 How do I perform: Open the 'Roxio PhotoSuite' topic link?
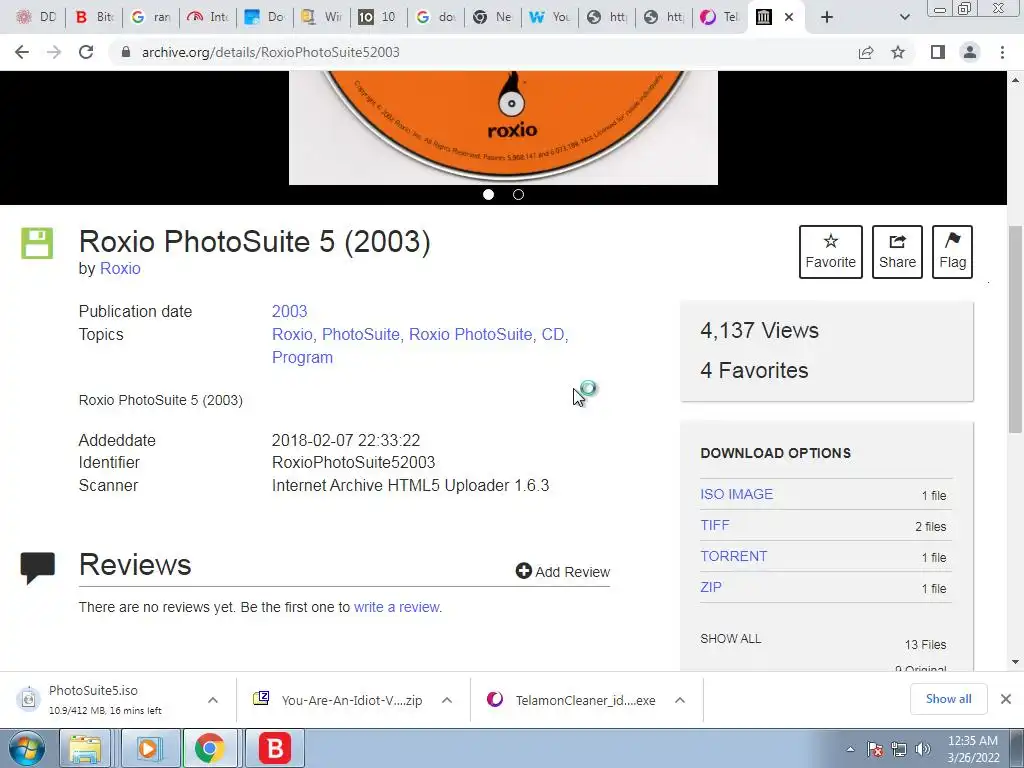pos(470,334)
